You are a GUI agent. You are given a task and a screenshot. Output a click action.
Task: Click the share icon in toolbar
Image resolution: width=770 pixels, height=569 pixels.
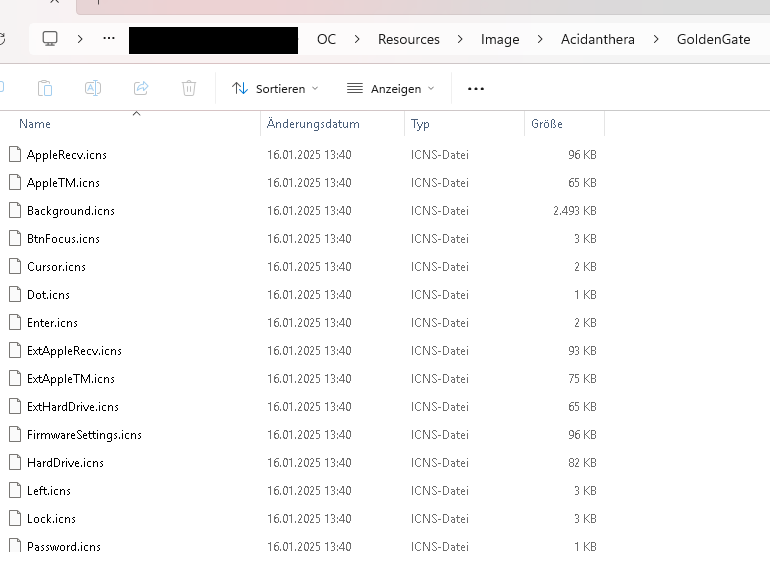pos(141,88)
